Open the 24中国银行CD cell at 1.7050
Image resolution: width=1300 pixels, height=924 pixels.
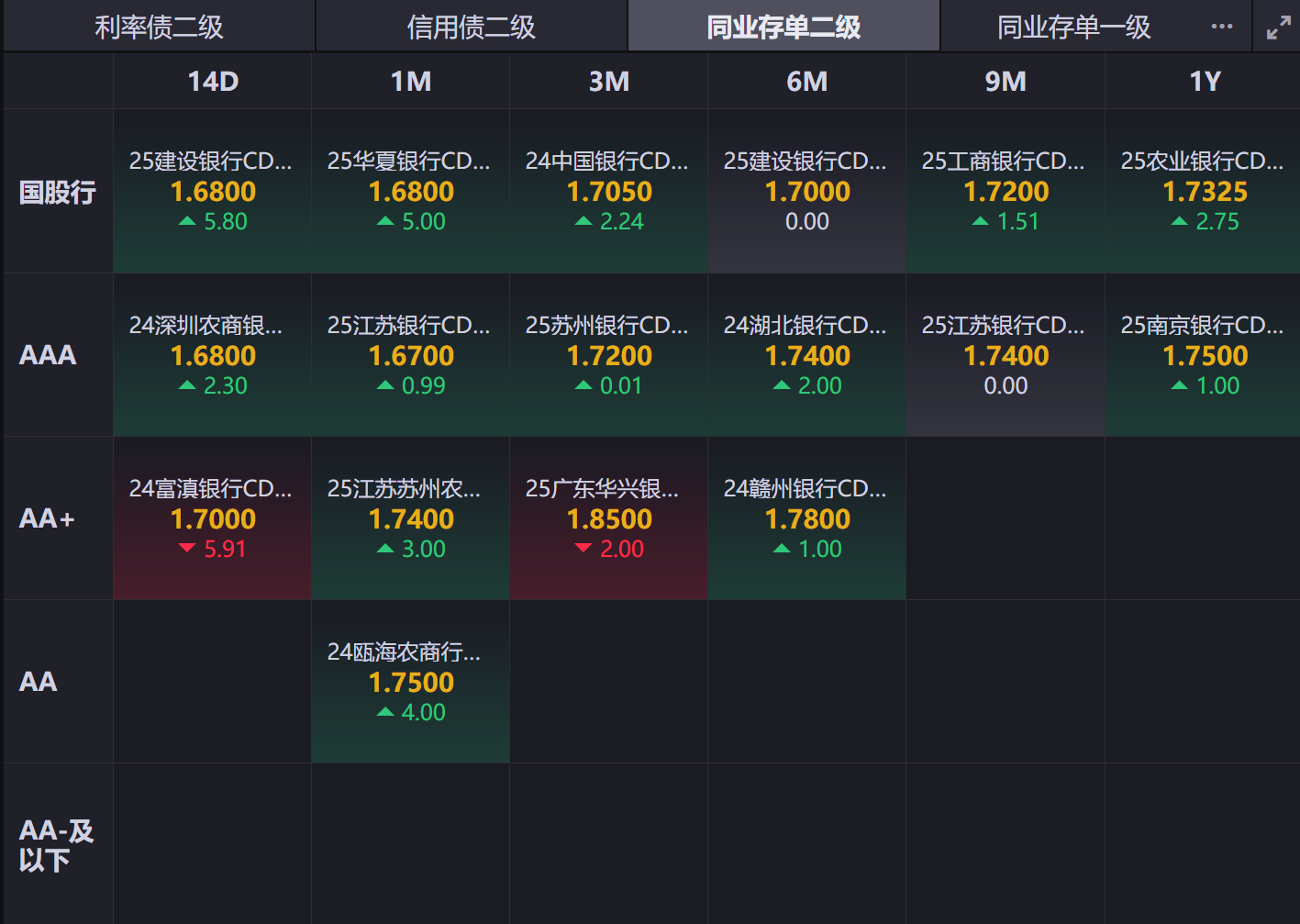point(609,192)
